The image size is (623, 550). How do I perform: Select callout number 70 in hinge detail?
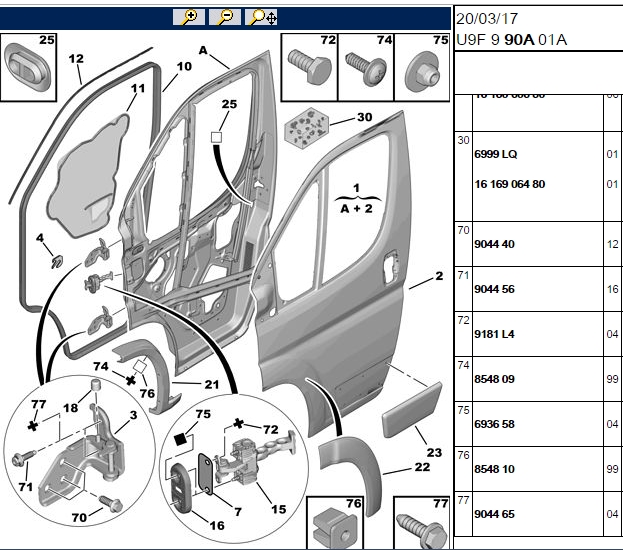click(x=79, y=517)
